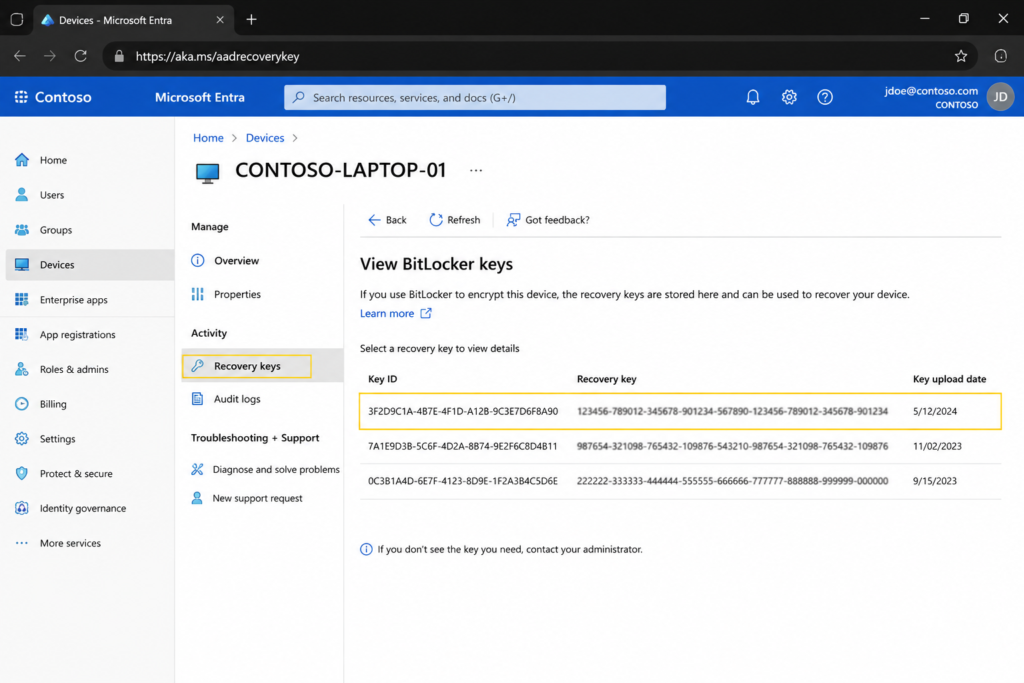Click the Overview info icon
The width and height of the screenshot is (1024, 683).
[198, 261]
